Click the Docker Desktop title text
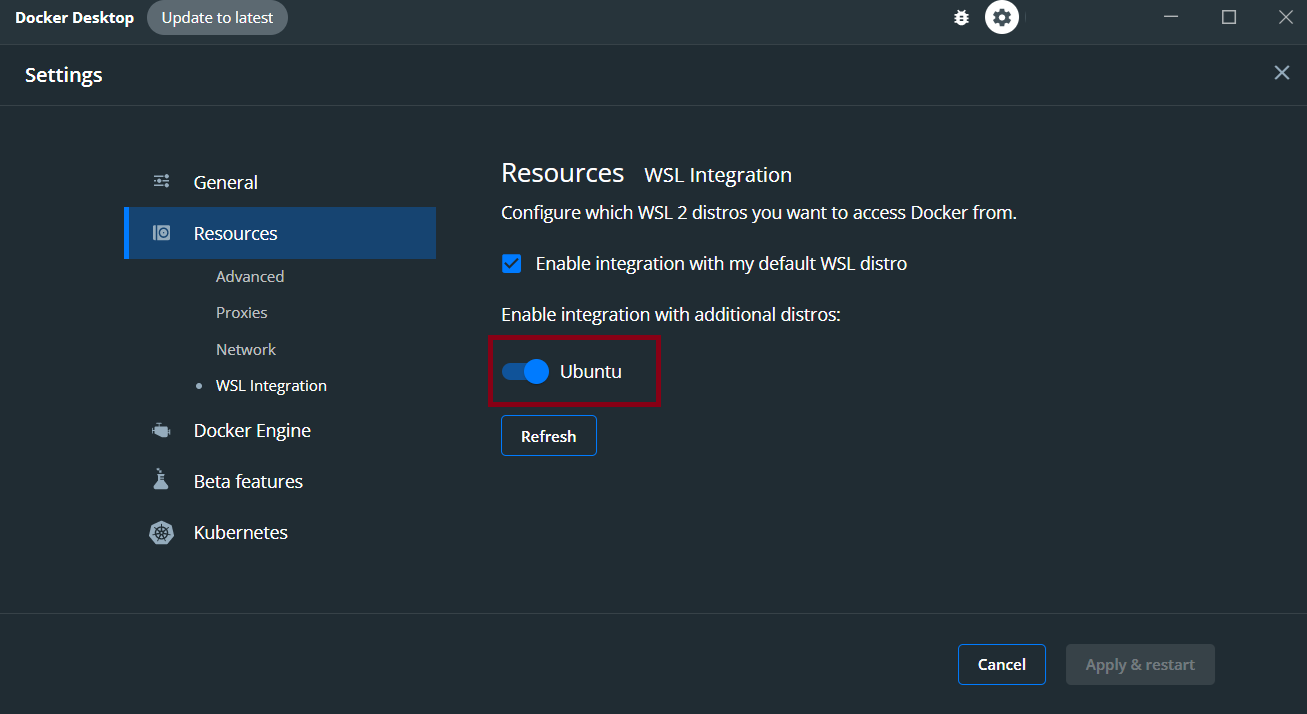 pyautogui.click(x=74, y=18)
